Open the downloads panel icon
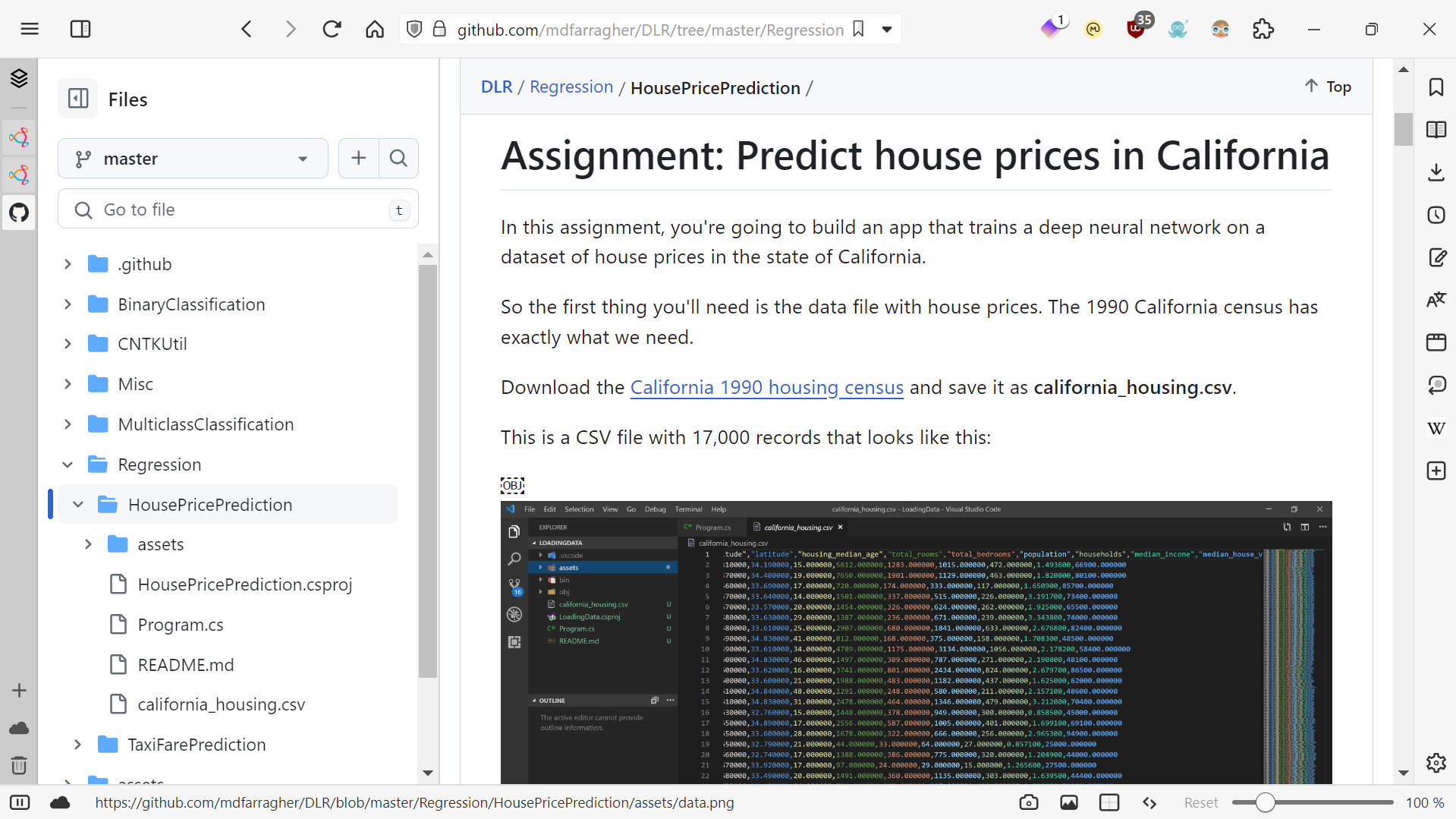Viewport: 1456px width, 819px height. (1436, 172)
